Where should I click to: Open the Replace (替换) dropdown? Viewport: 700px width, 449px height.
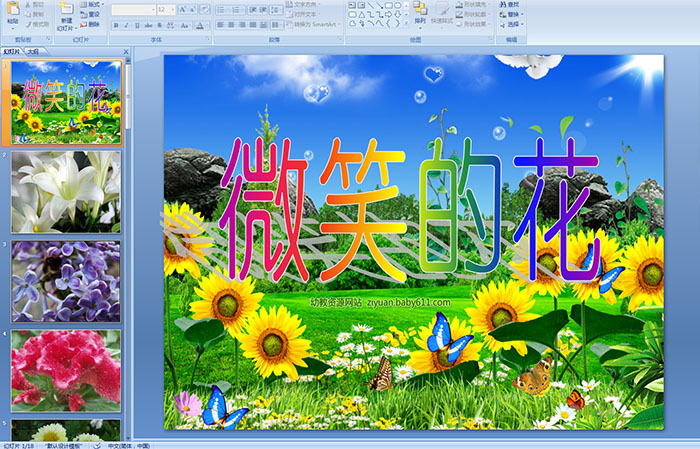511,14
